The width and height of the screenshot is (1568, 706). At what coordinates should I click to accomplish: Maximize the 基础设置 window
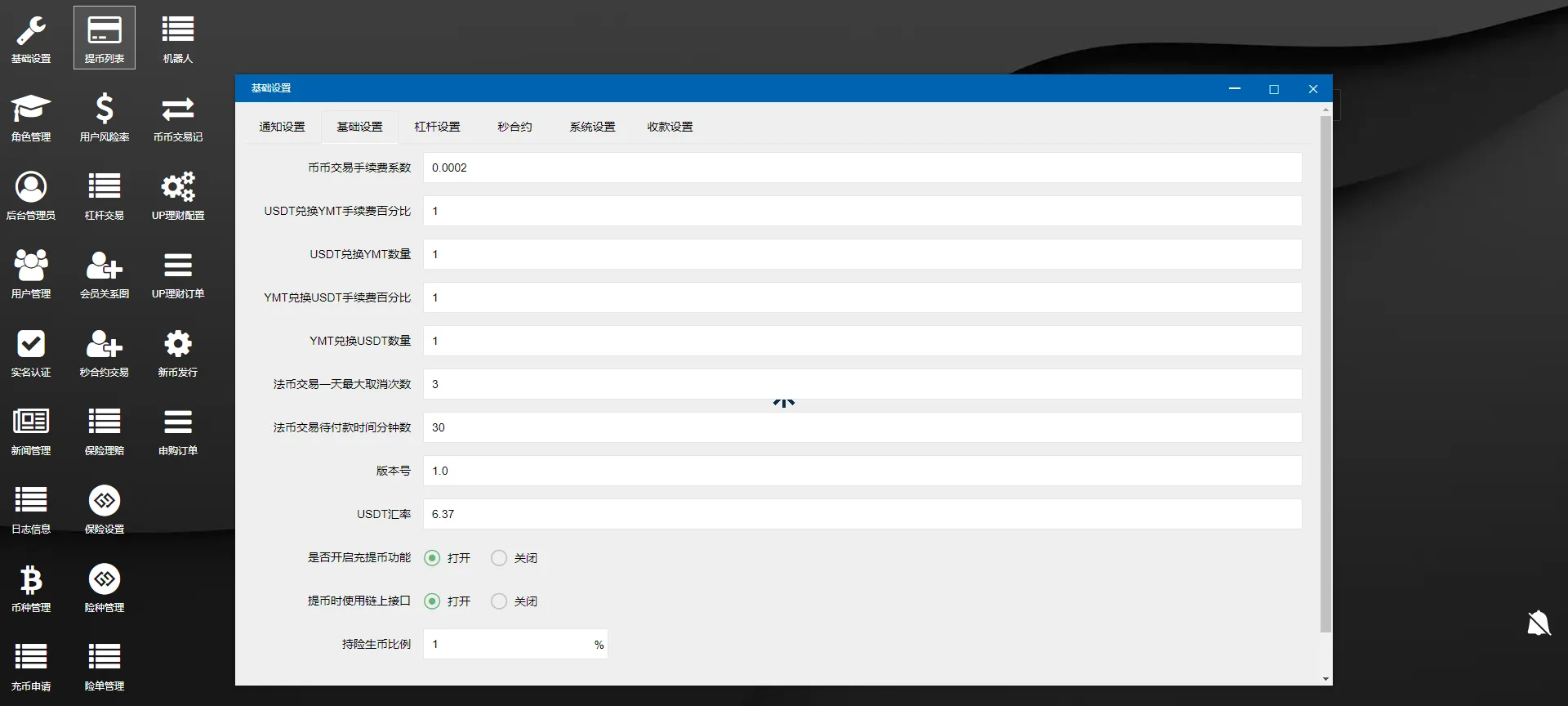[1273, 89]
